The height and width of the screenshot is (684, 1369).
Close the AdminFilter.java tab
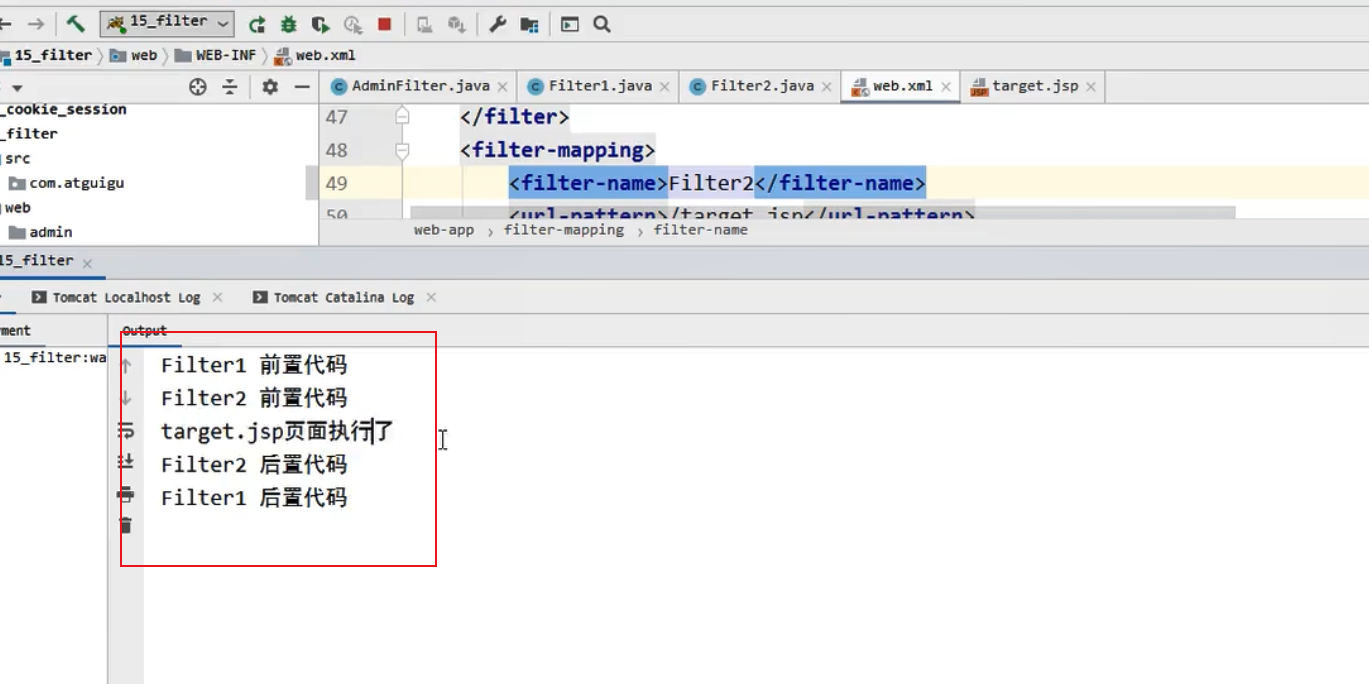click(x=502, y=87)
